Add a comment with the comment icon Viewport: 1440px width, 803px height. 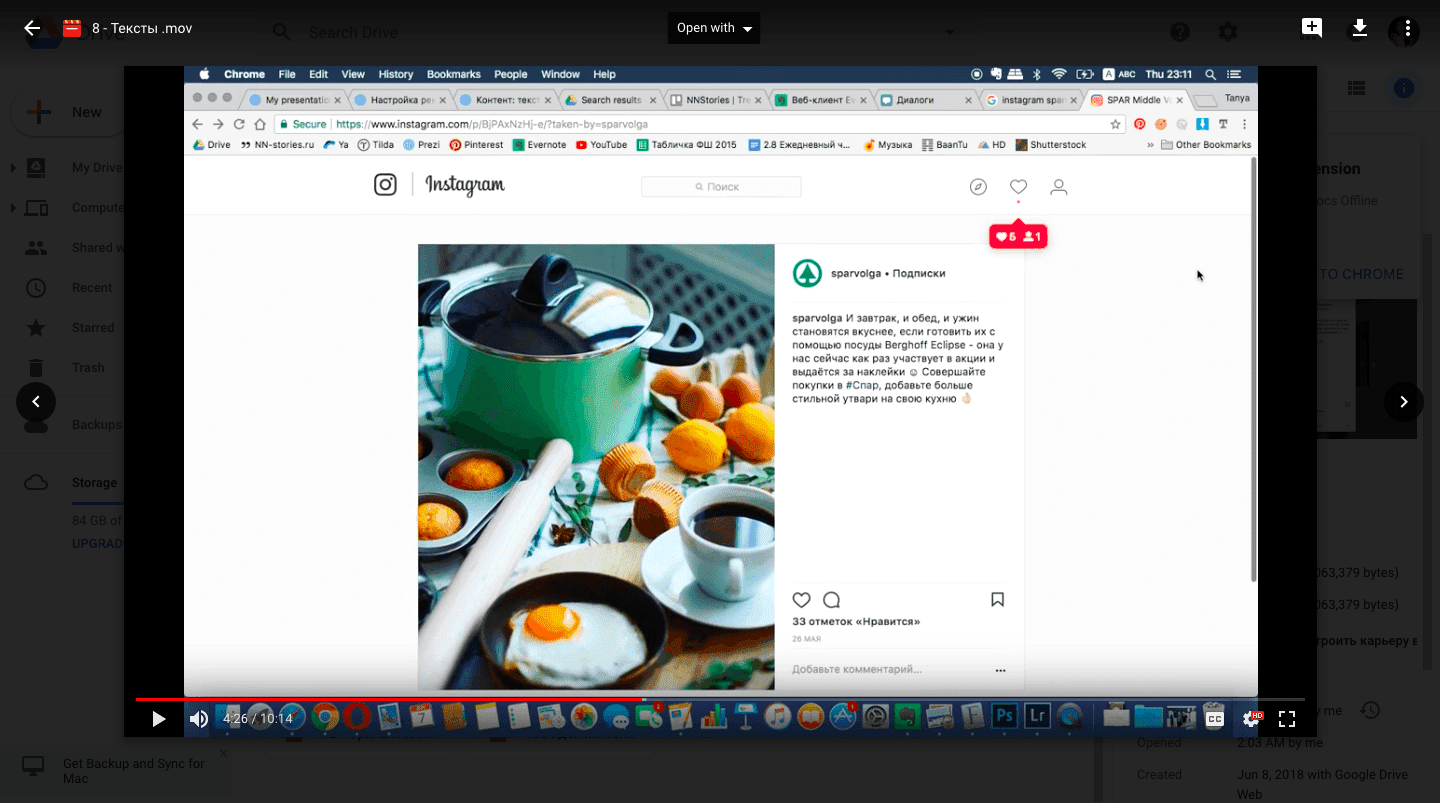tap(1312, 28)
